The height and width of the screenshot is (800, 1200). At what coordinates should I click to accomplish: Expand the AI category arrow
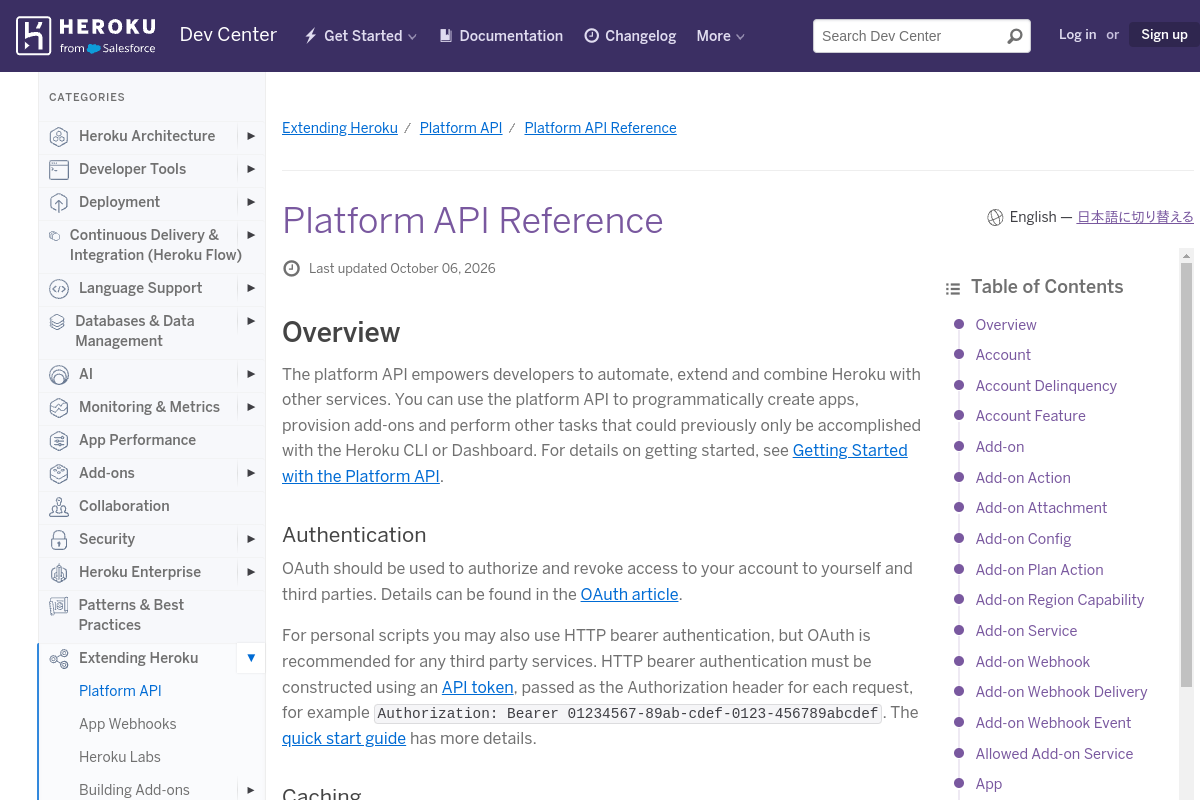point(251,374)
